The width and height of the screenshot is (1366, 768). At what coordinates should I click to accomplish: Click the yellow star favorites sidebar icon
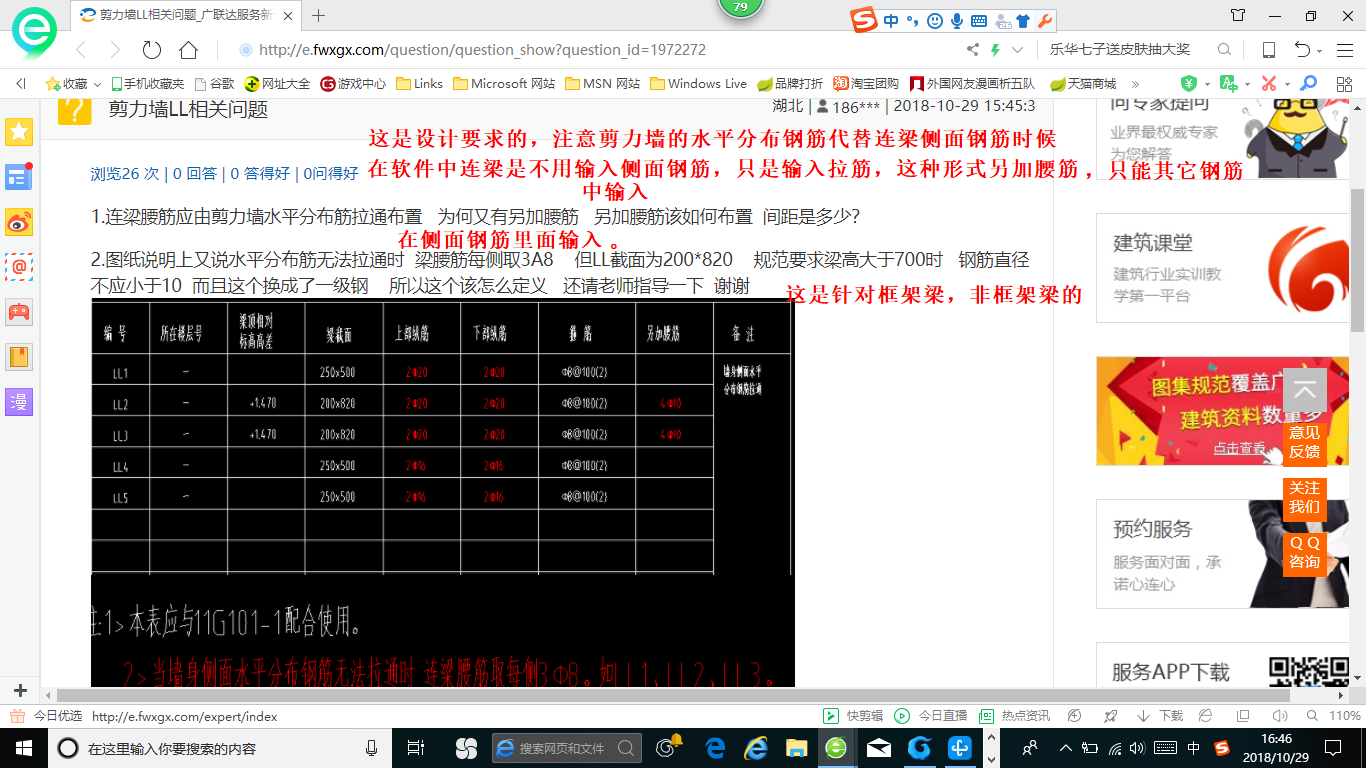[19, 132]
